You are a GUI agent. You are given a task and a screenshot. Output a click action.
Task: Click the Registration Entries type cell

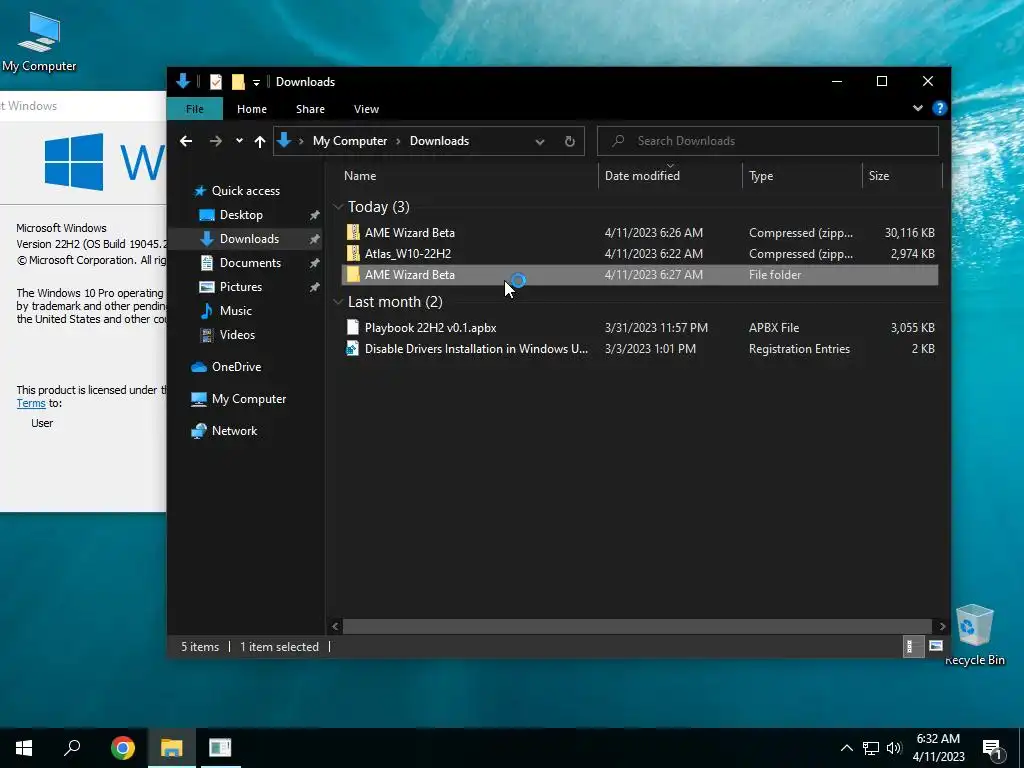coord(799,349)
